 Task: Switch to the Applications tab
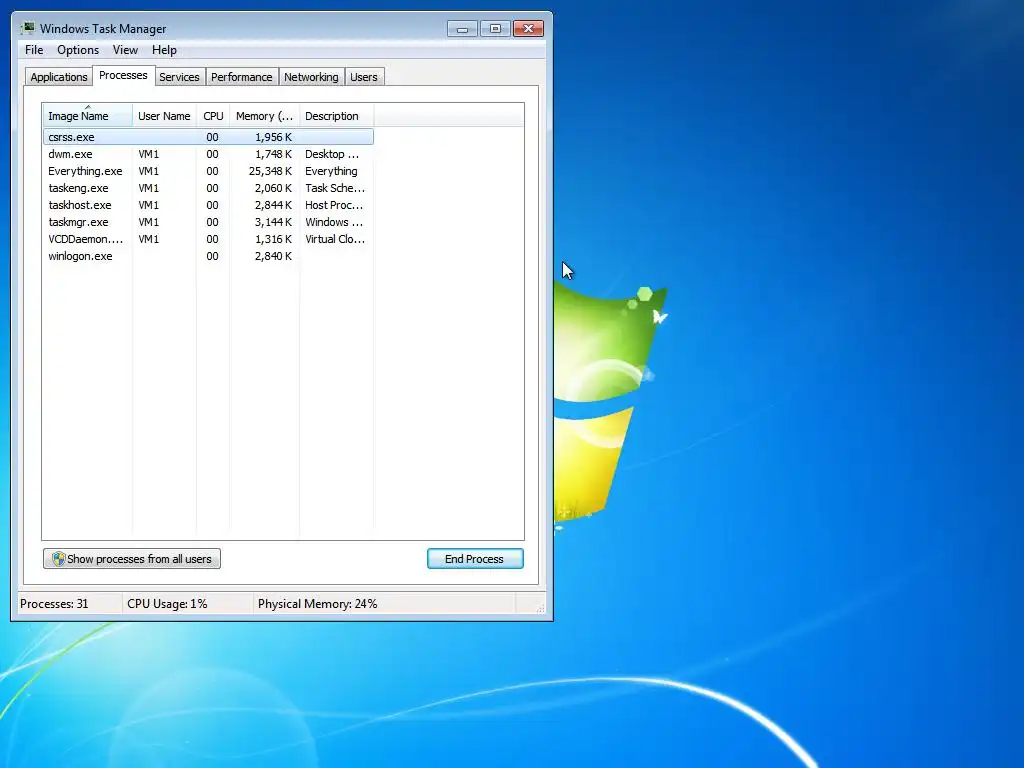pyautogui.click(x=59, y=77)
